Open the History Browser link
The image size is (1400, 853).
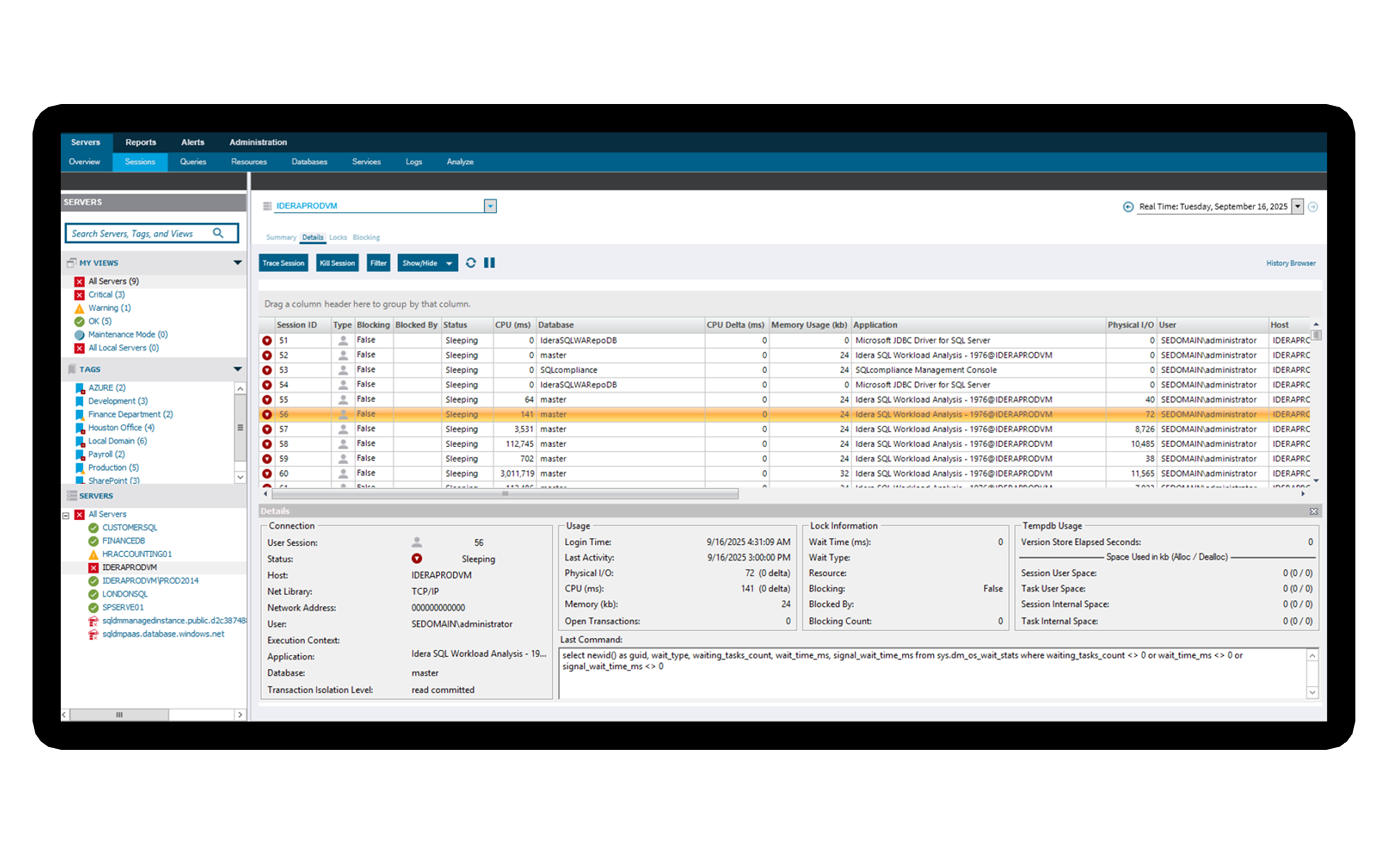[1291, 263]
